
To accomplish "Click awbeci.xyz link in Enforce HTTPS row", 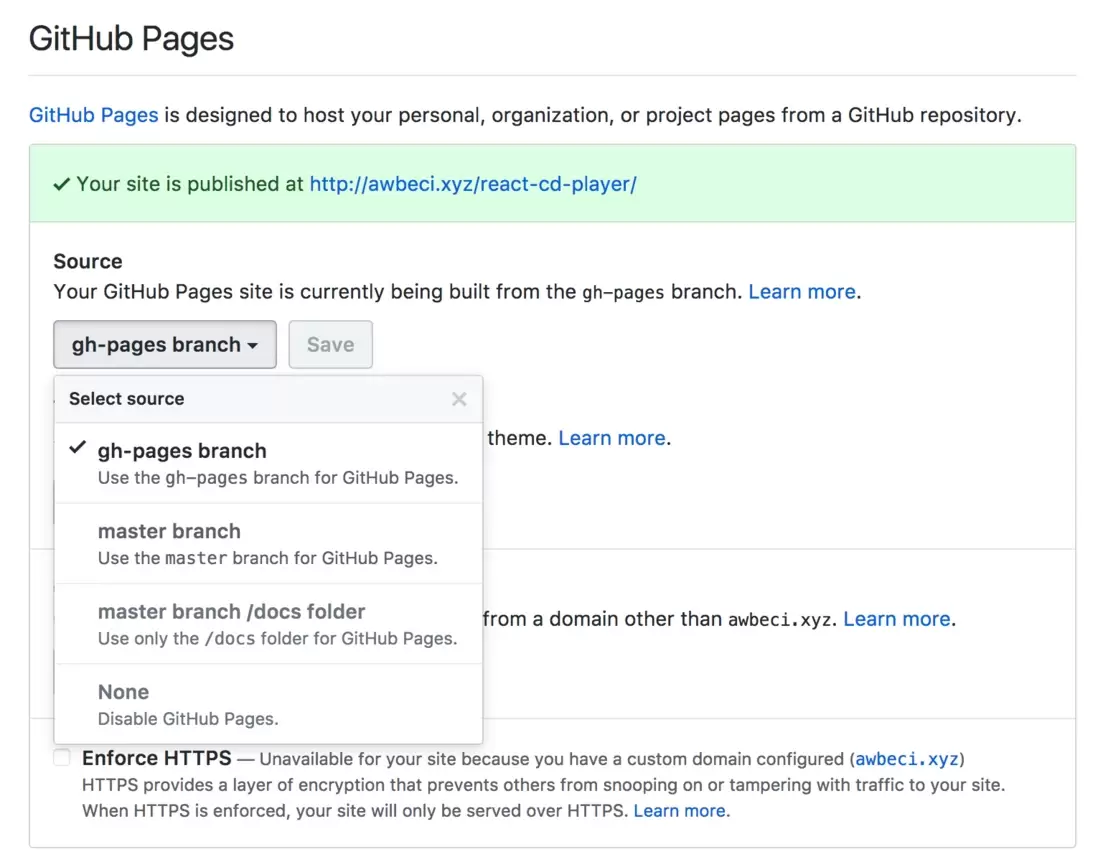I will tap(907, 759).
